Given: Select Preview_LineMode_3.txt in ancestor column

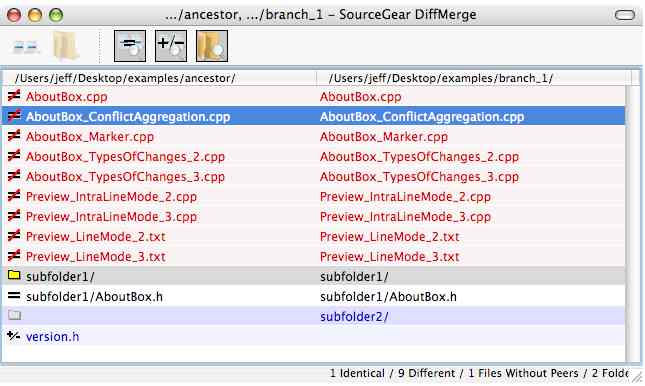Looking at the screenshot, I should pyautogui.click(x=96, y=256).
